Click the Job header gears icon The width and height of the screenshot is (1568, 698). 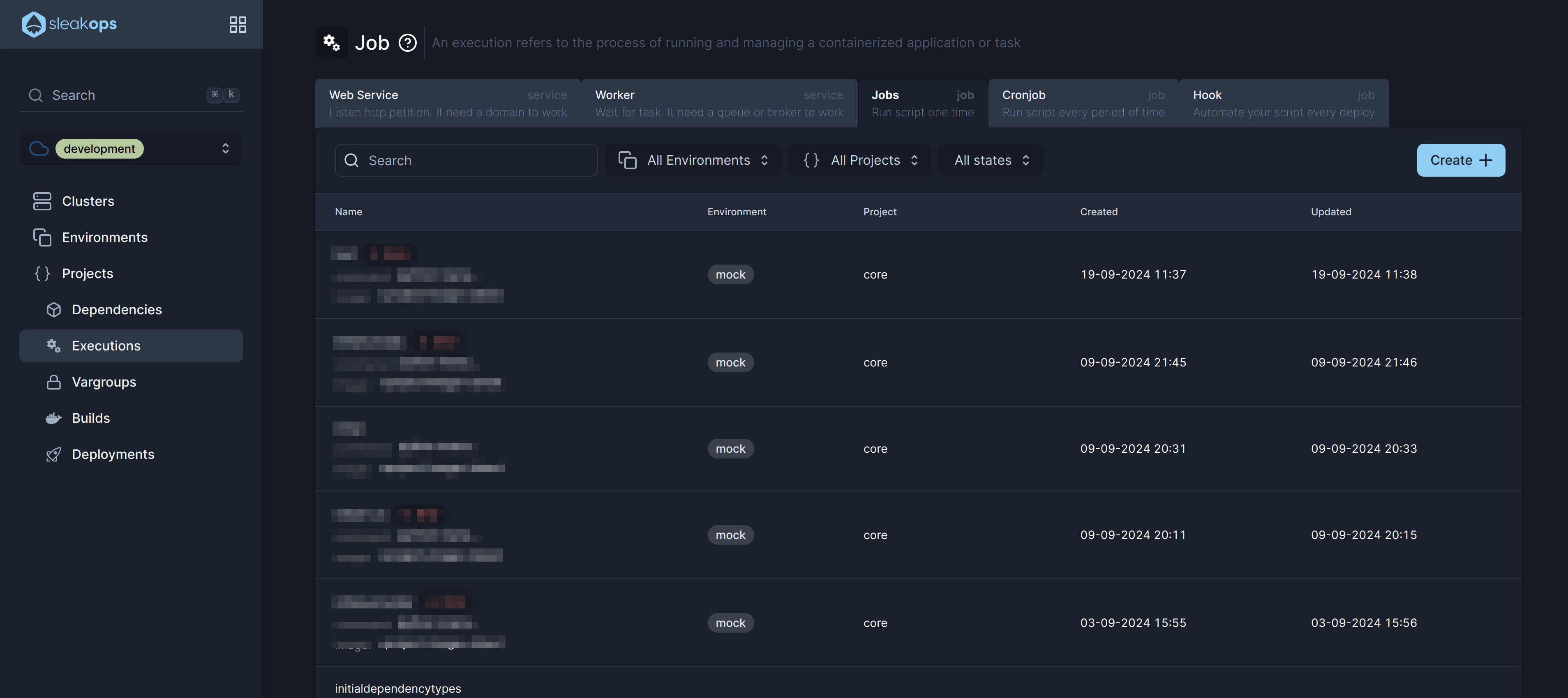331,43
